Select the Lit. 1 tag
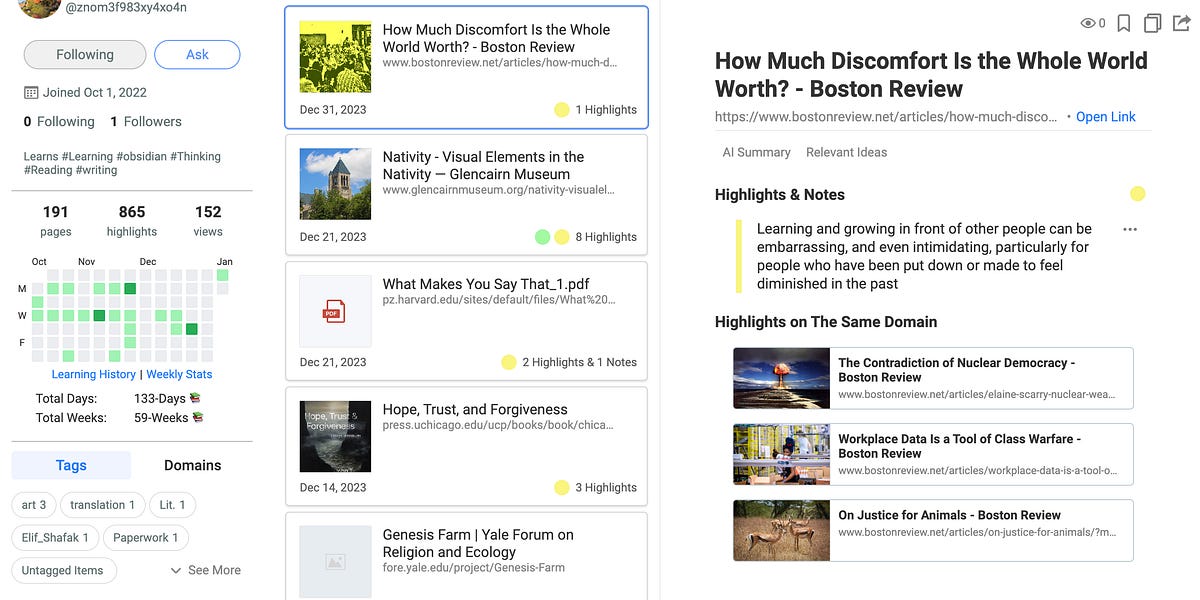 point(173,505)
